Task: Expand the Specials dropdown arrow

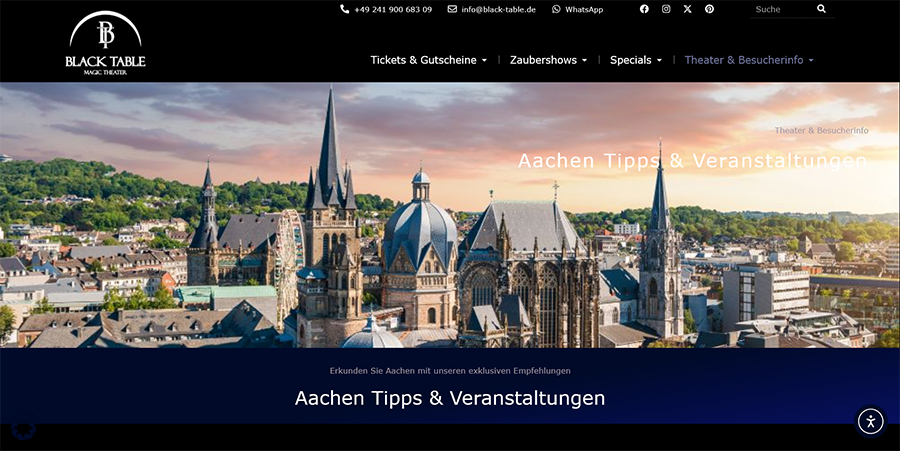Action: pos(659,61)
